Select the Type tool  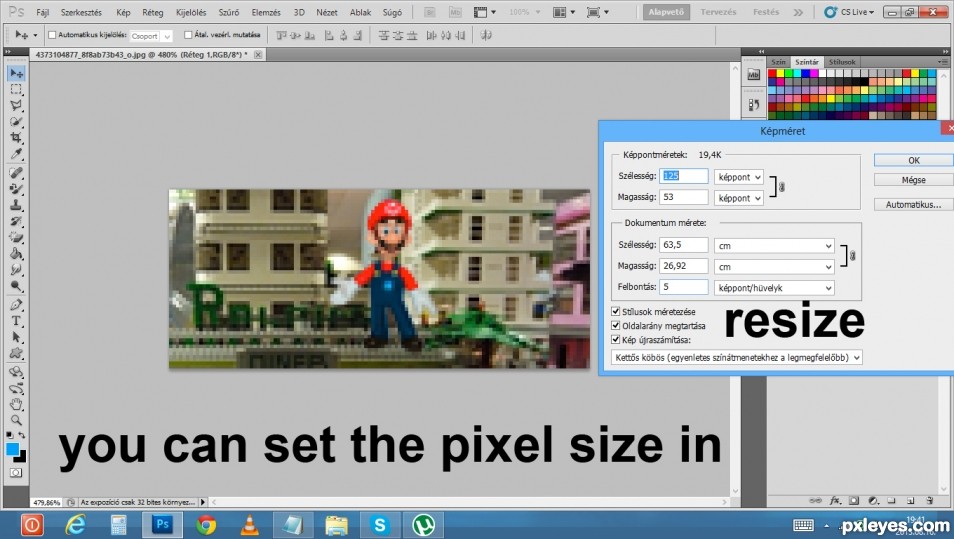(x=16, y=321)
